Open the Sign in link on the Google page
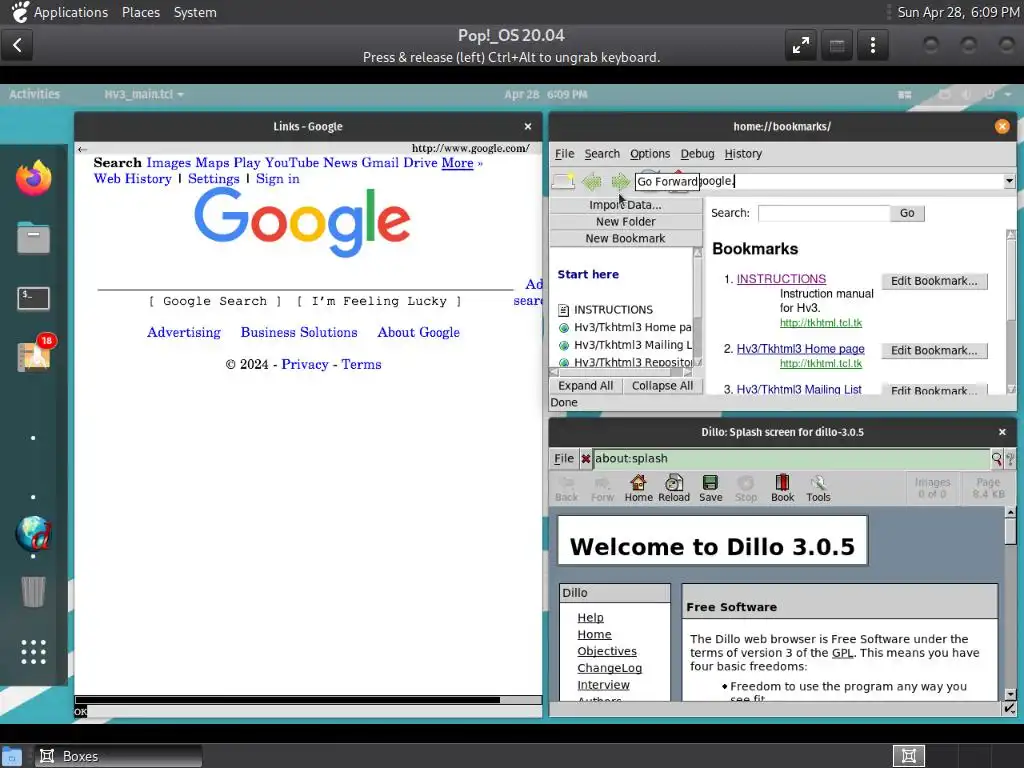The width and height of the screenshot is (1024, 768). click(278, 179)
